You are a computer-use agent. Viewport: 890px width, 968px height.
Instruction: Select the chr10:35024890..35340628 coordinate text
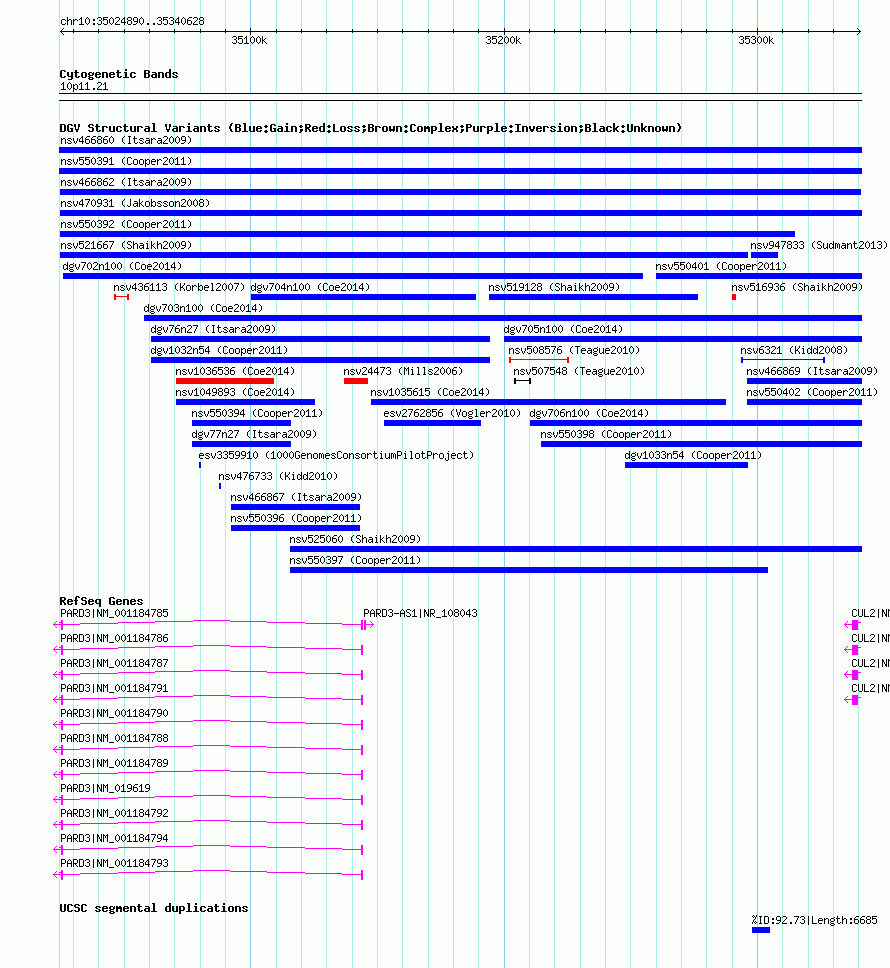pos(132,21)
